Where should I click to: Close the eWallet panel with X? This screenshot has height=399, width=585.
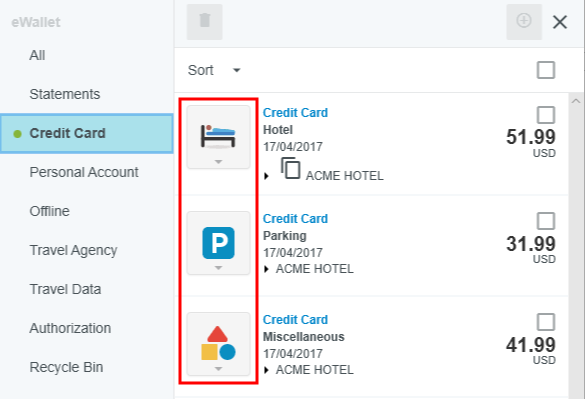560,22
